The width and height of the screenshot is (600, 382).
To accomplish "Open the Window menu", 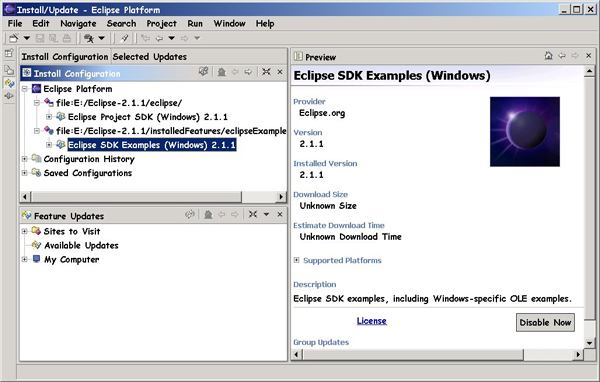I will [x=229, y=24].
